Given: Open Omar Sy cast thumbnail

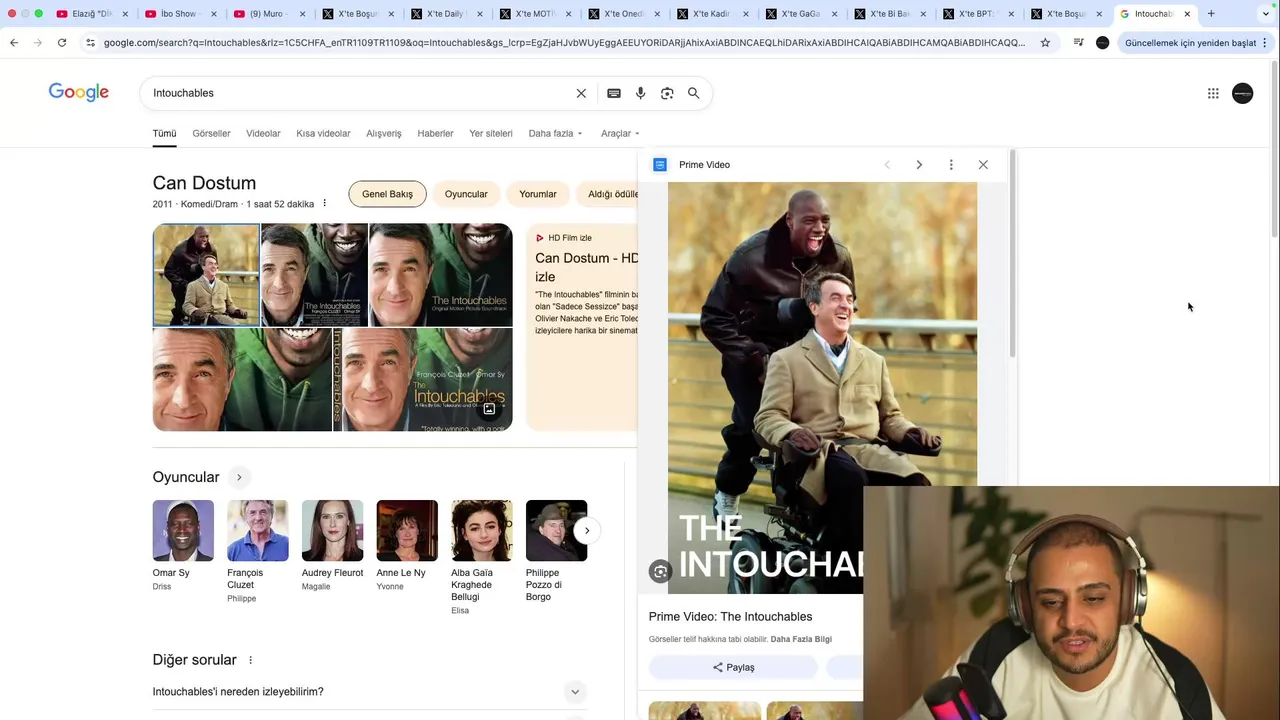Looking at the screenshot, I should click(x=183, y=531).
